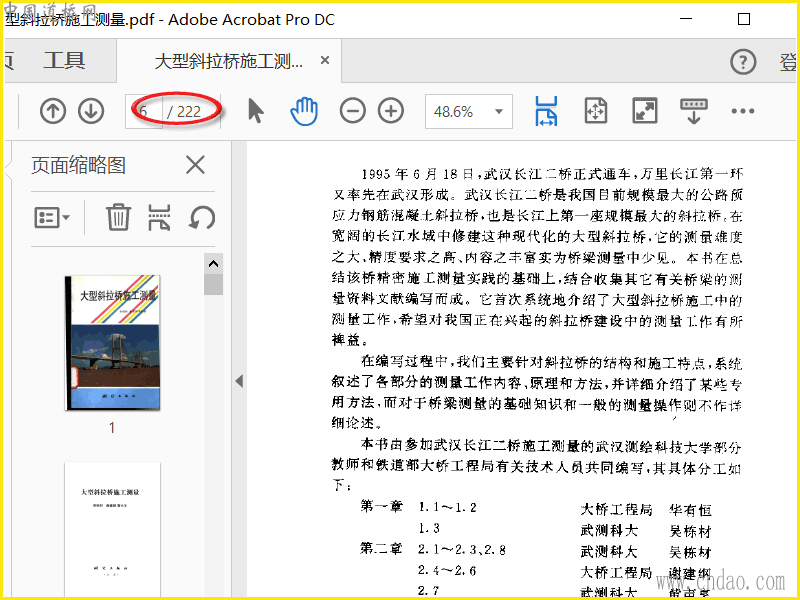Click page label 1 under cover thumbnail
Image resolution: width=800 pixels, height=600 pixels.
tap(112, 428)
